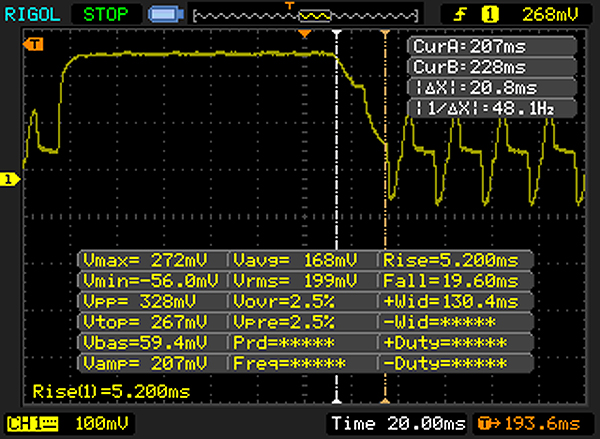Click the orange cursor B bottom handle
The height and width of the screenshot is (439, 600).
[x=385, y=401]
